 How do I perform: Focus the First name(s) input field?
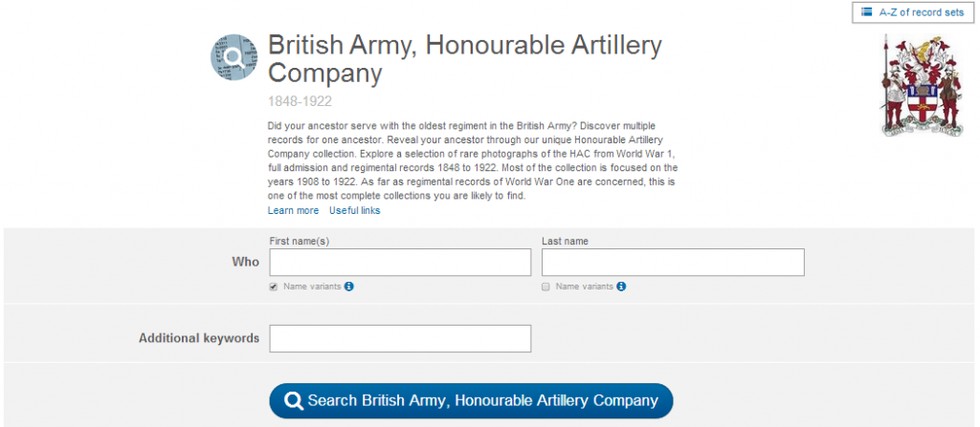(x=400, y=262)
